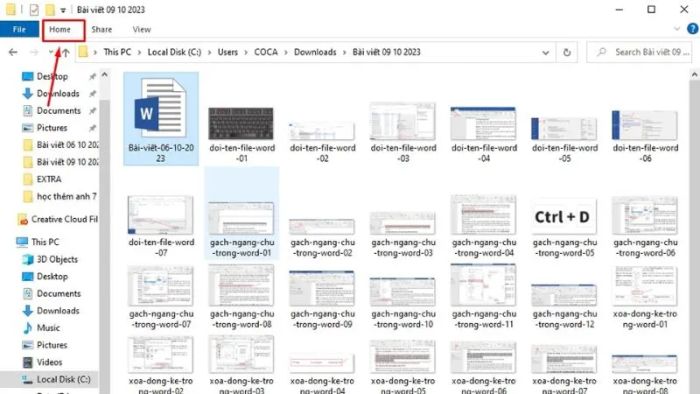
Task: Click the Forward navigation arrow
Action: 34,52
